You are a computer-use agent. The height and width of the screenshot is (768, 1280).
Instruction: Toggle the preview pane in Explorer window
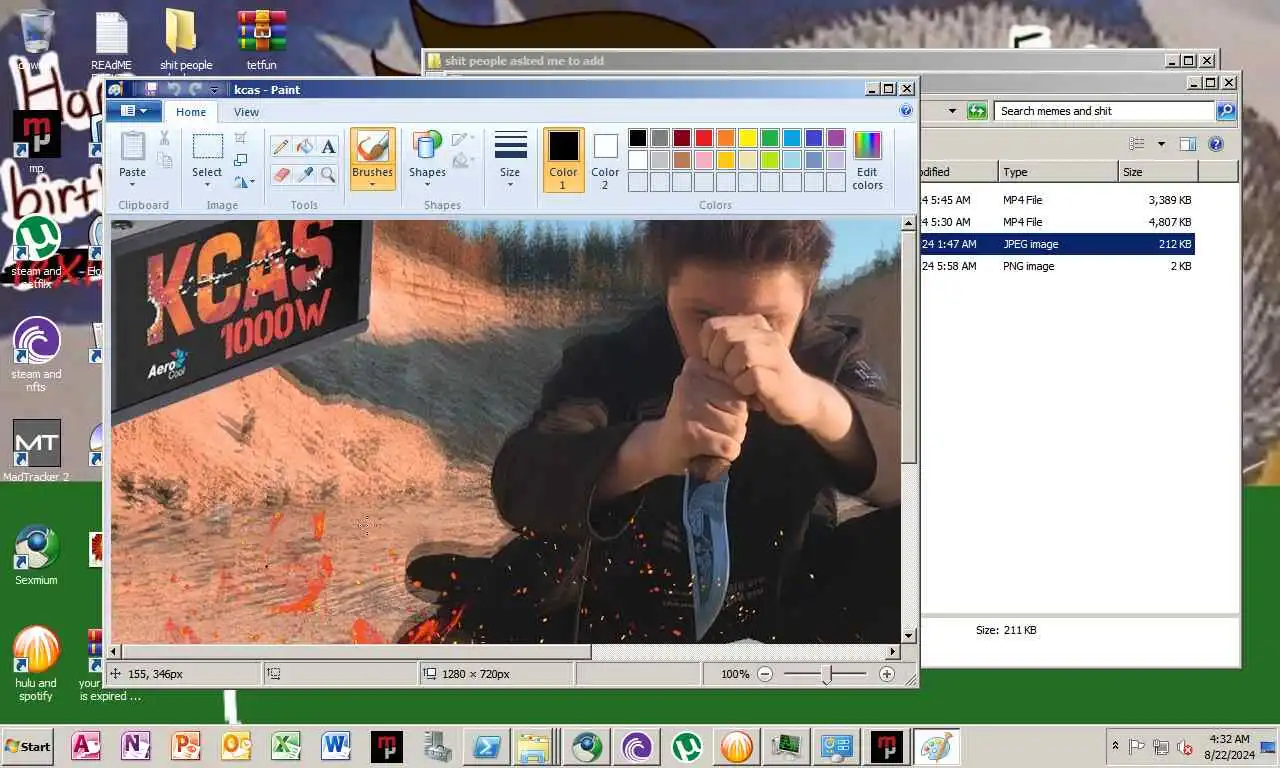coord(1187,144)
